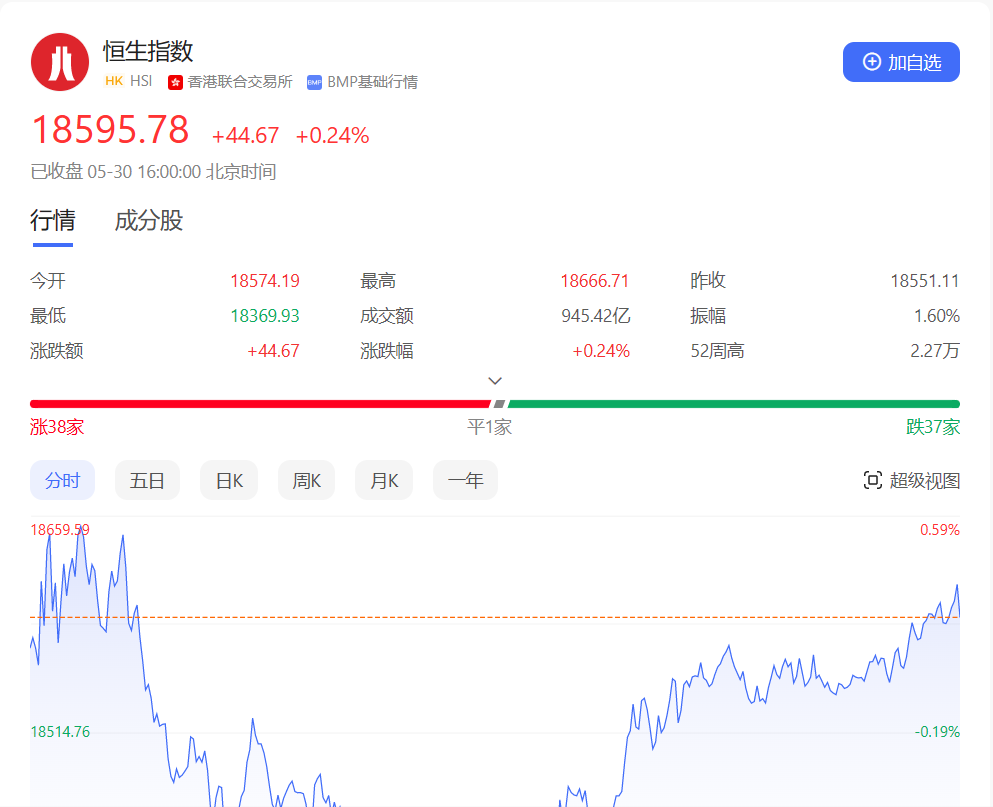Switch chart to 周K view

(307, 480)
